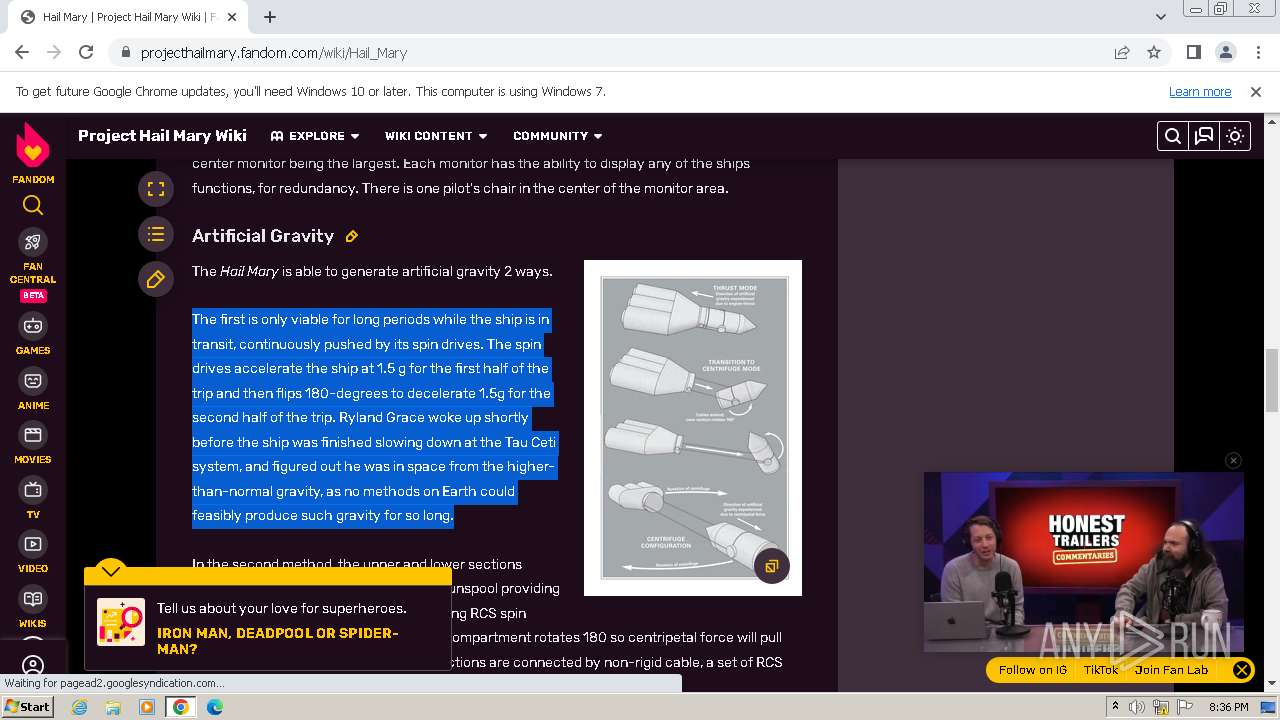Expand the Wiki Content menu
1280x720 pixels.
tap(436, 136)
